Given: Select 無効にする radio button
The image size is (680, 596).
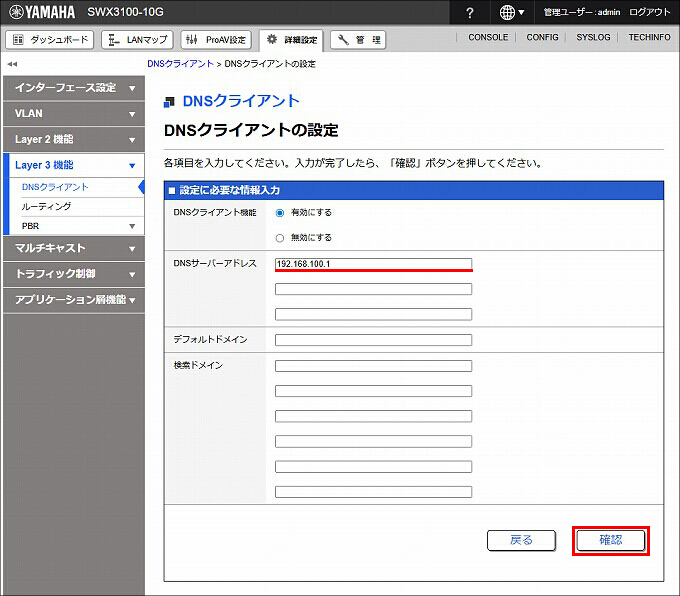Looking at the screenshot, I should (280, 238).
